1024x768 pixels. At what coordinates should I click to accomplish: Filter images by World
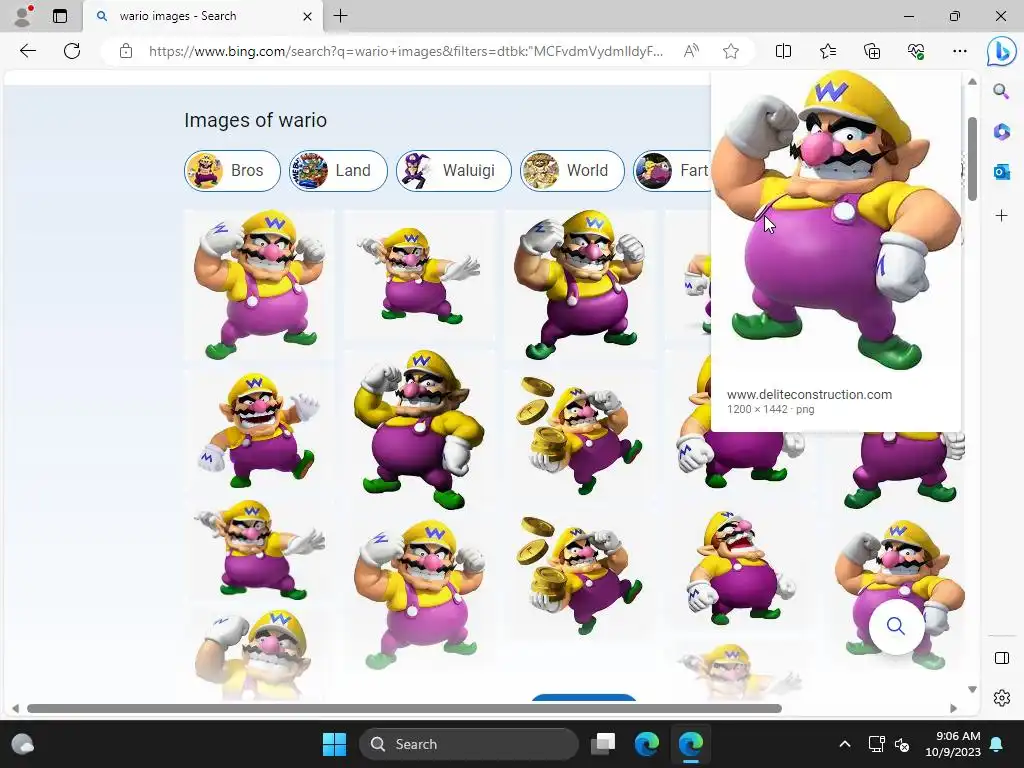(x=572, y=170)
